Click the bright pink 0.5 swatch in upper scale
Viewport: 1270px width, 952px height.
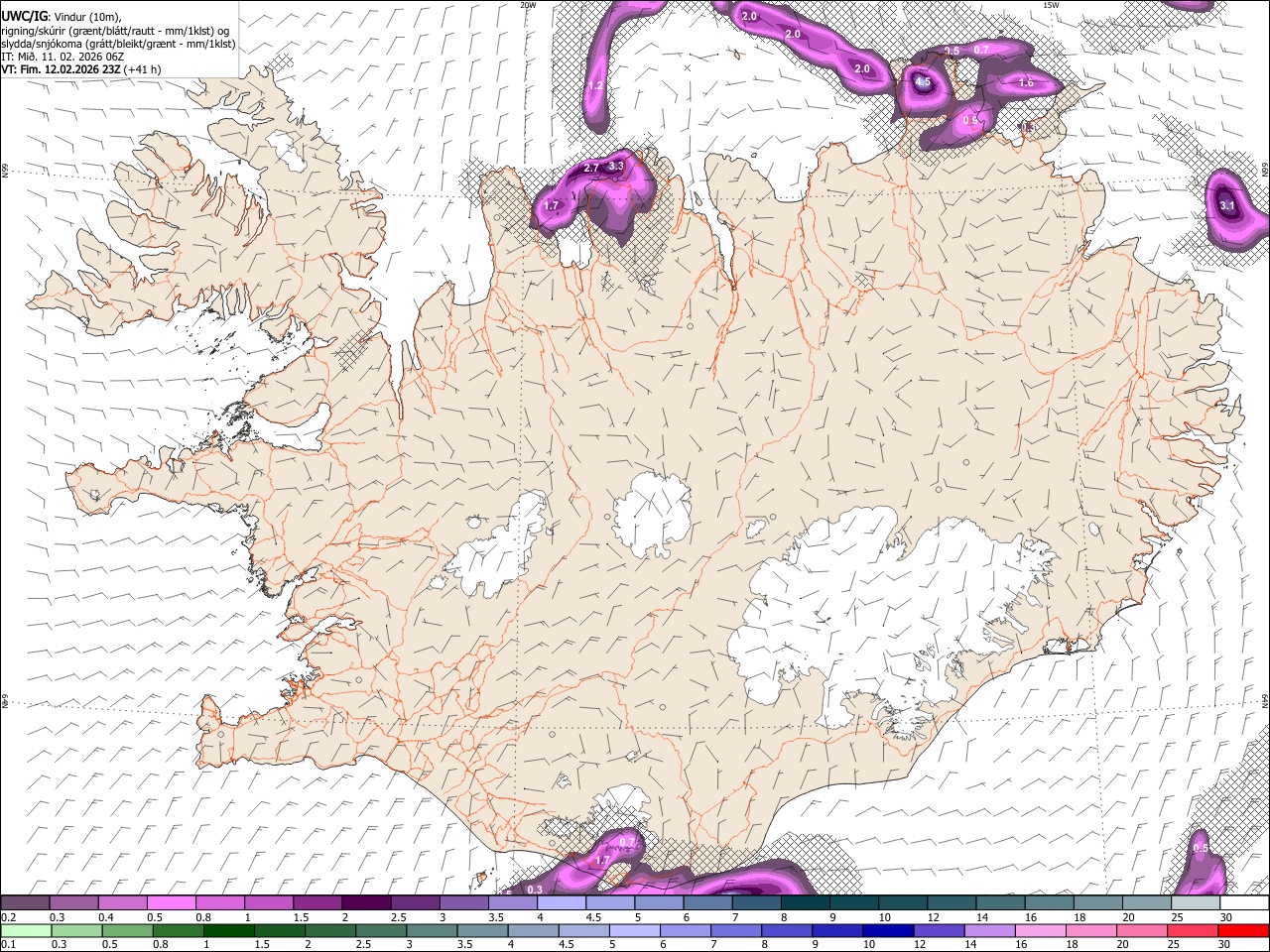pos(172,902)
